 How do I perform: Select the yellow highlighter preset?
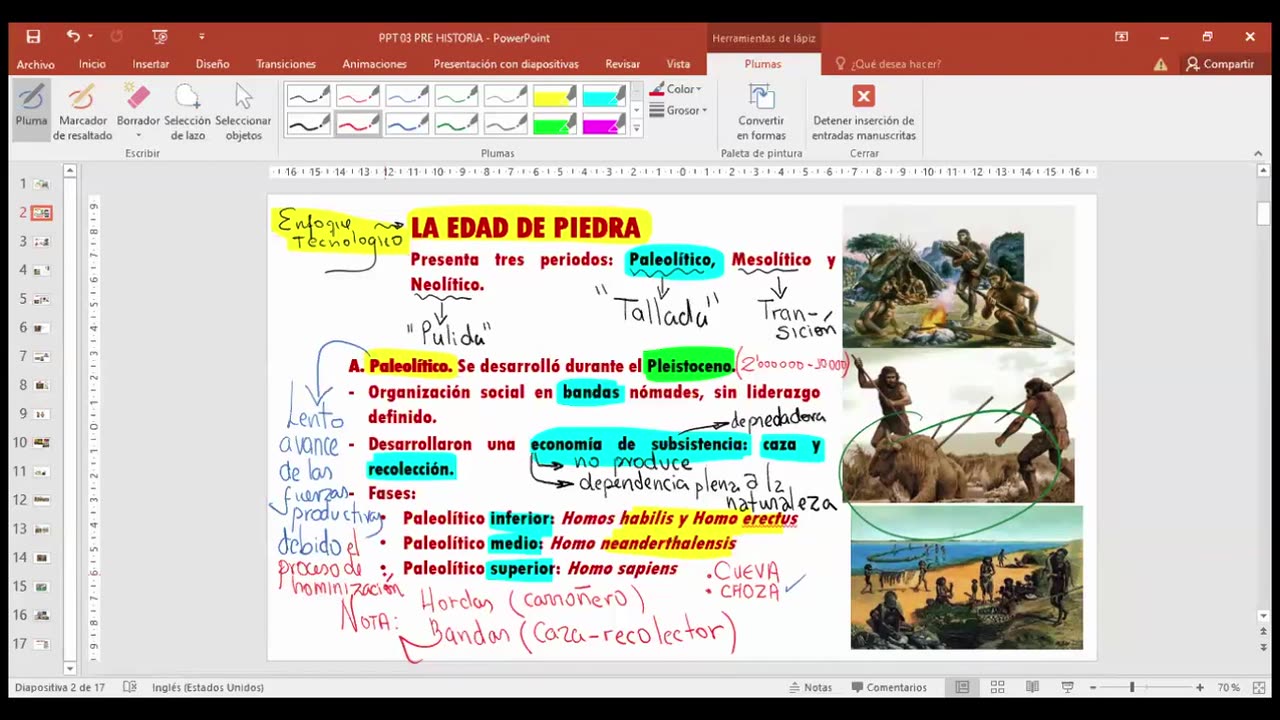pos(555,96)
